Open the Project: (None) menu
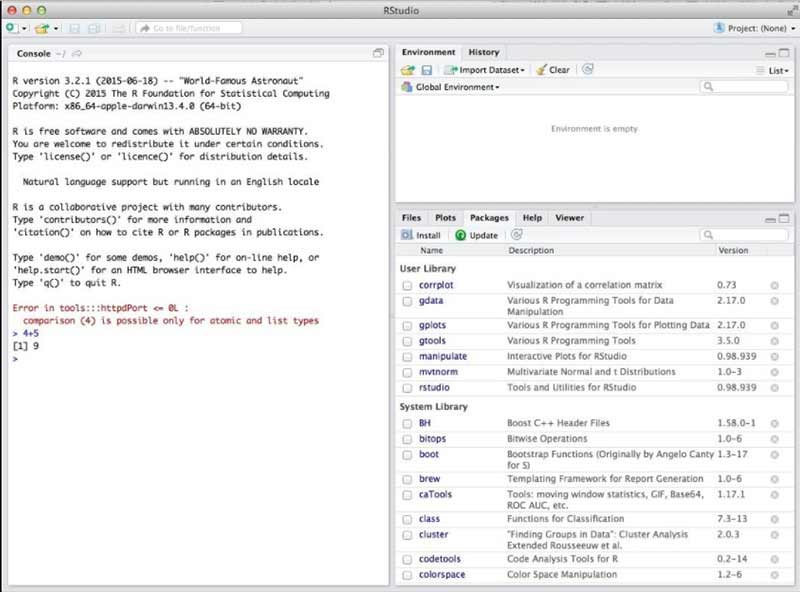The width and height of the screenshot is (800, 592). tap(755, 28)
